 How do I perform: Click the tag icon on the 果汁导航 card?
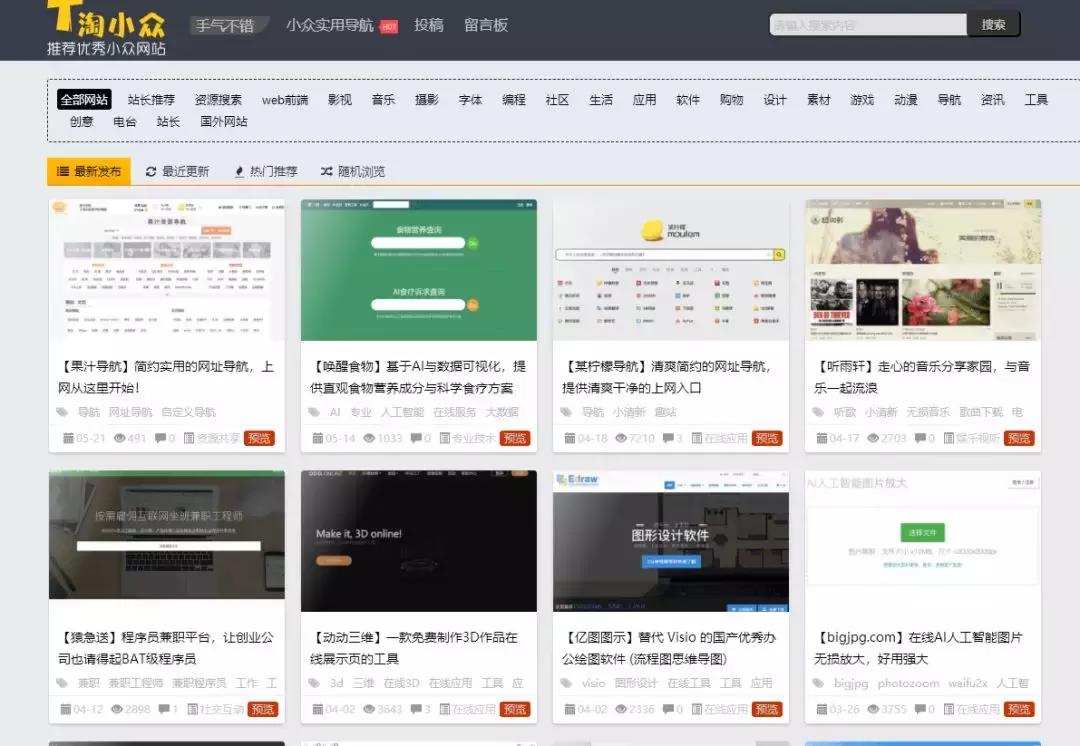[61, 410]
